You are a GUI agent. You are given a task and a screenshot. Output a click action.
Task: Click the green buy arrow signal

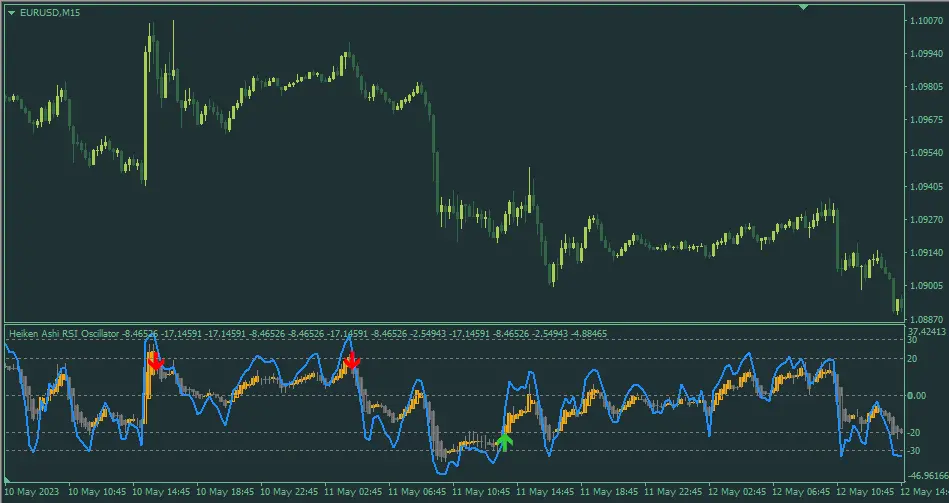coord(504,441)
